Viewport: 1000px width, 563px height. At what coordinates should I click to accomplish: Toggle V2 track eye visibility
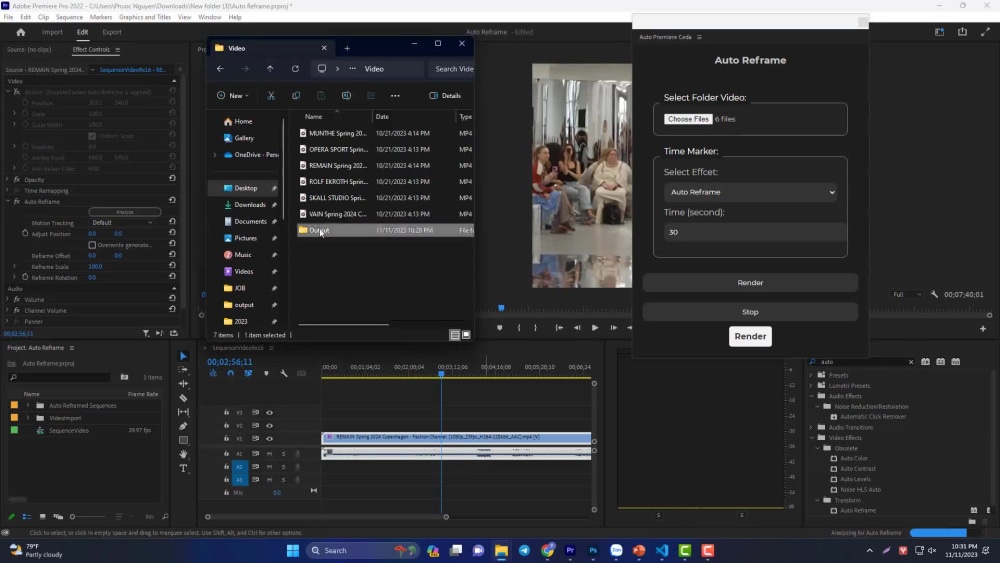[269, 425]
